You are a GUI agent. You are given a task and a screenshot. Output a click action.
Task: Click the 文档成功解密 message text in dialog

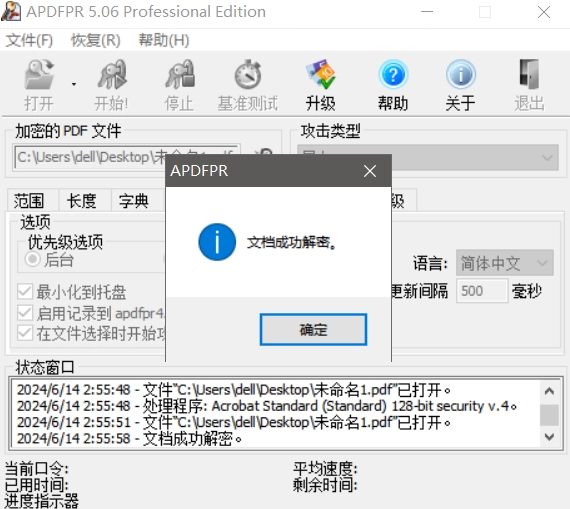click(291, 243)
